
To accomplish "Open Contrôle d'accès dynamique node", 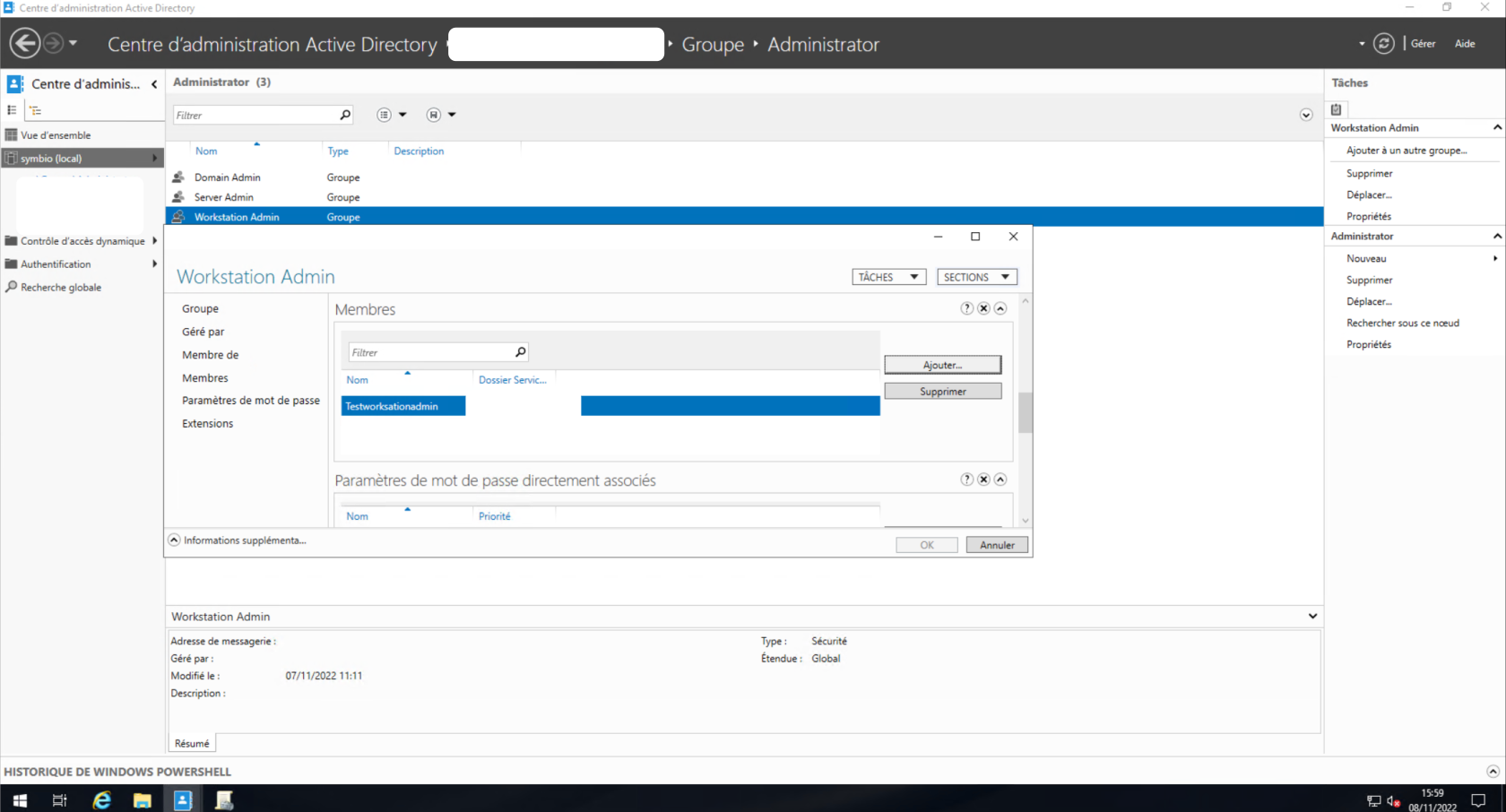I will click(82, 241).
